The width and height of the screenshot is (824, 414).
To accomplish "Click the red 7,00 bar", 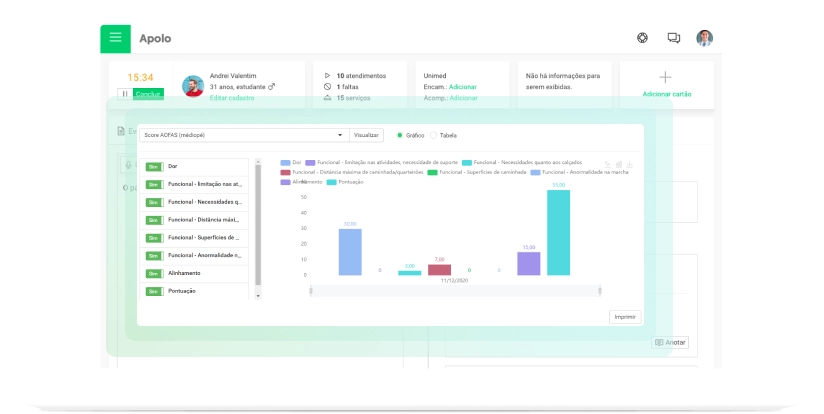I will point(439,270).
